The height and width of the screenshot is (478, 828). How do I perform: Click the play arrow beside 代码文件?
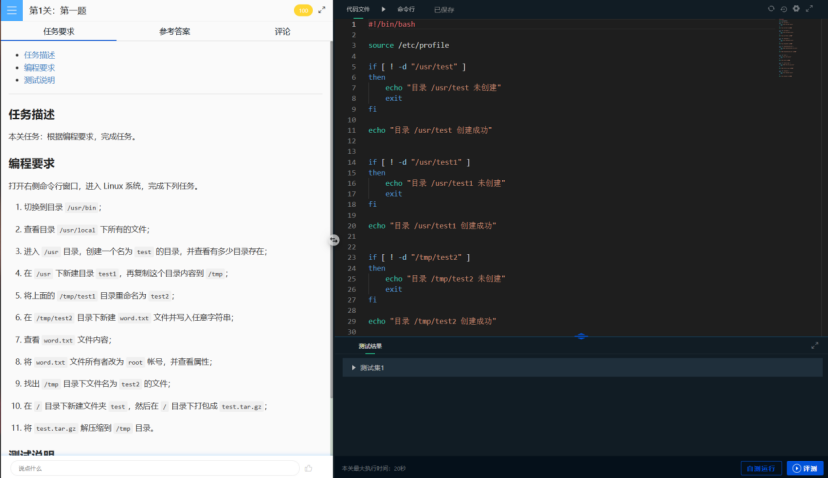click(x=383, y=9)
